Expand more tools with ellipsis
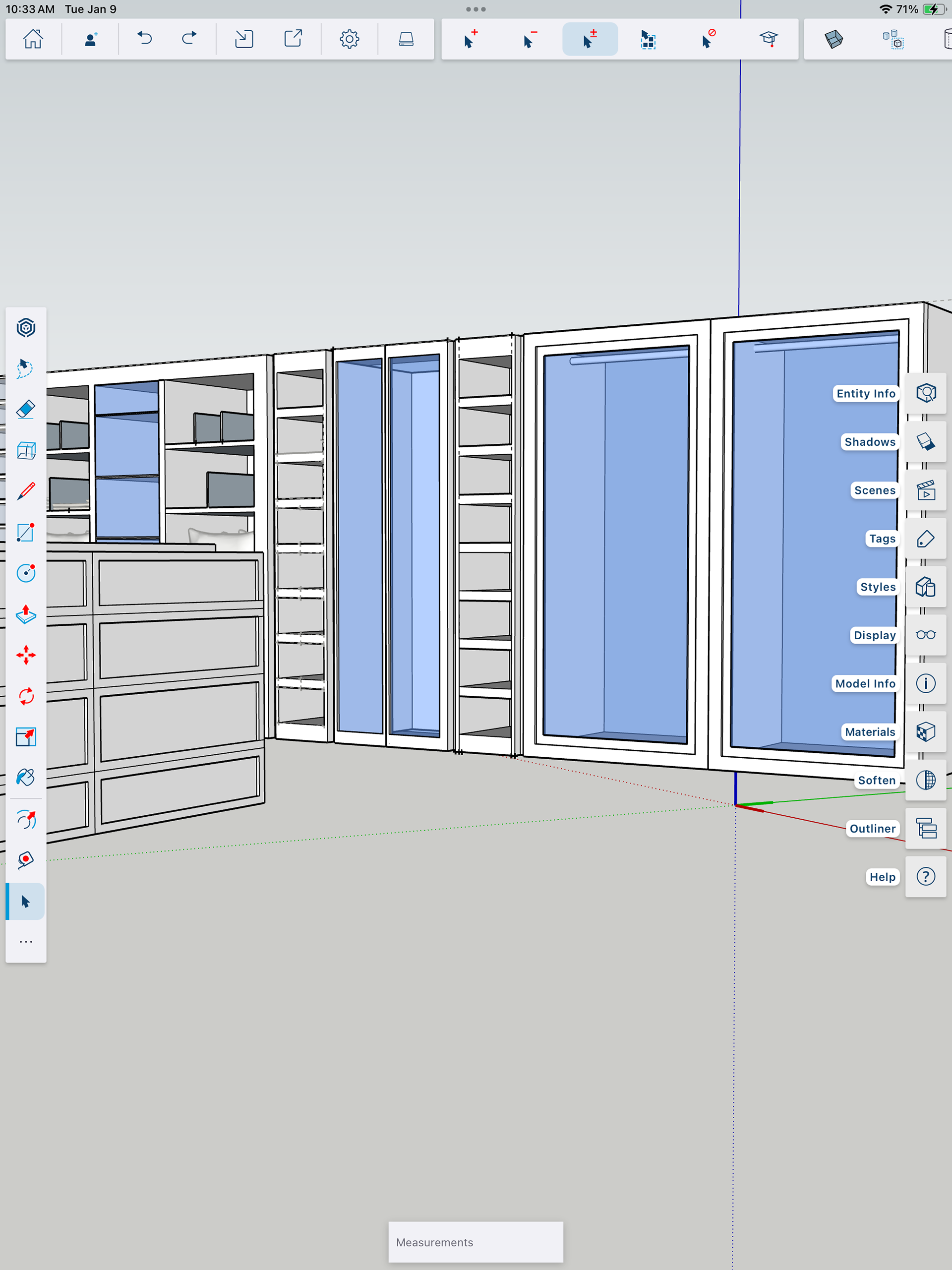The height and width of the screenshot is (1270, 952). [x=26, y=942]
